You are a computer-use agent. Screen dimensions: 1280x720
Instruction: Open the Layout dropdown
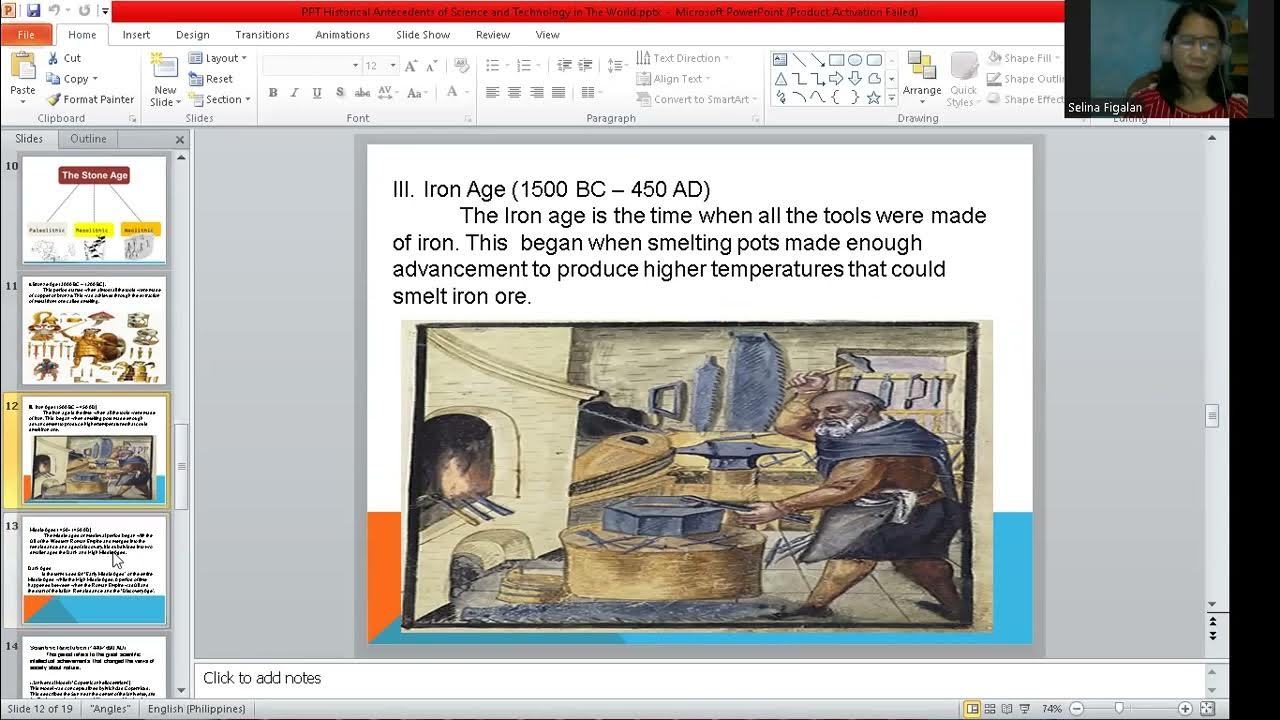(x=218, y=58)
